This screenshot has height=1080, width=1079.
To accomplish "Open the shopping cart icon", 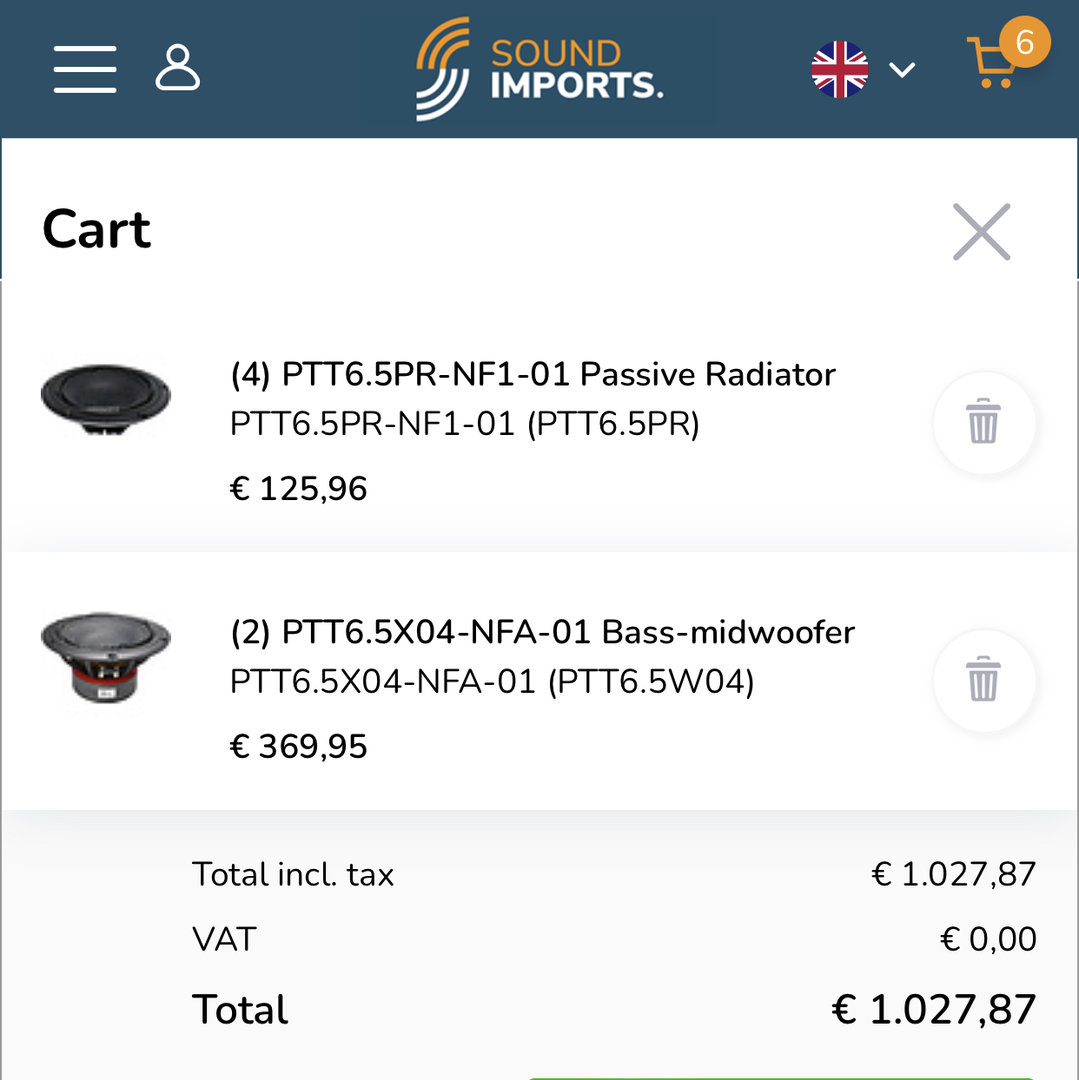I will point(990,64).
